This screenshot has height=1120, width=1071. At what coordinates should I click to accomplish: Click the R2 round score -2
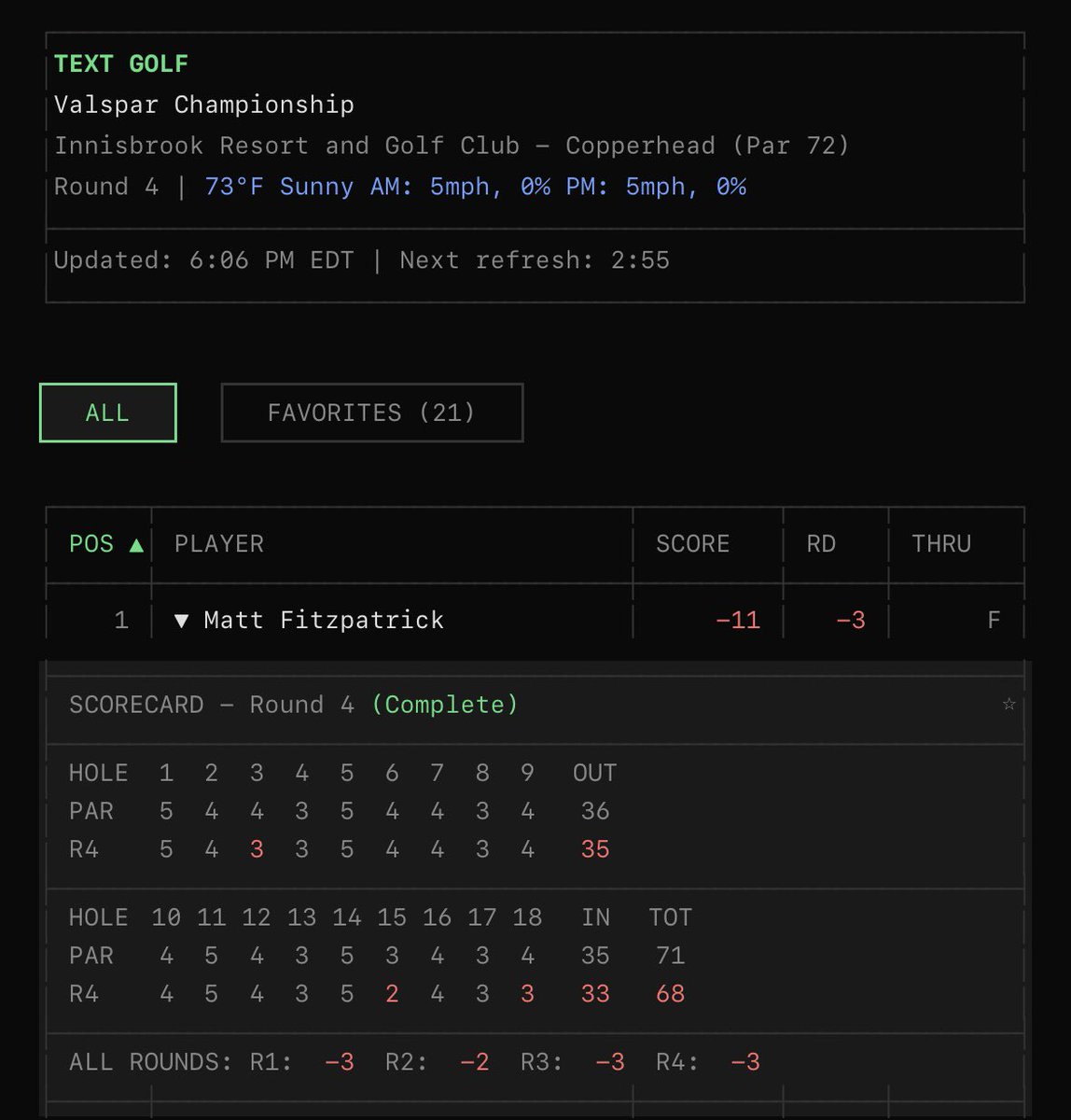click(x=475, y=1062)
